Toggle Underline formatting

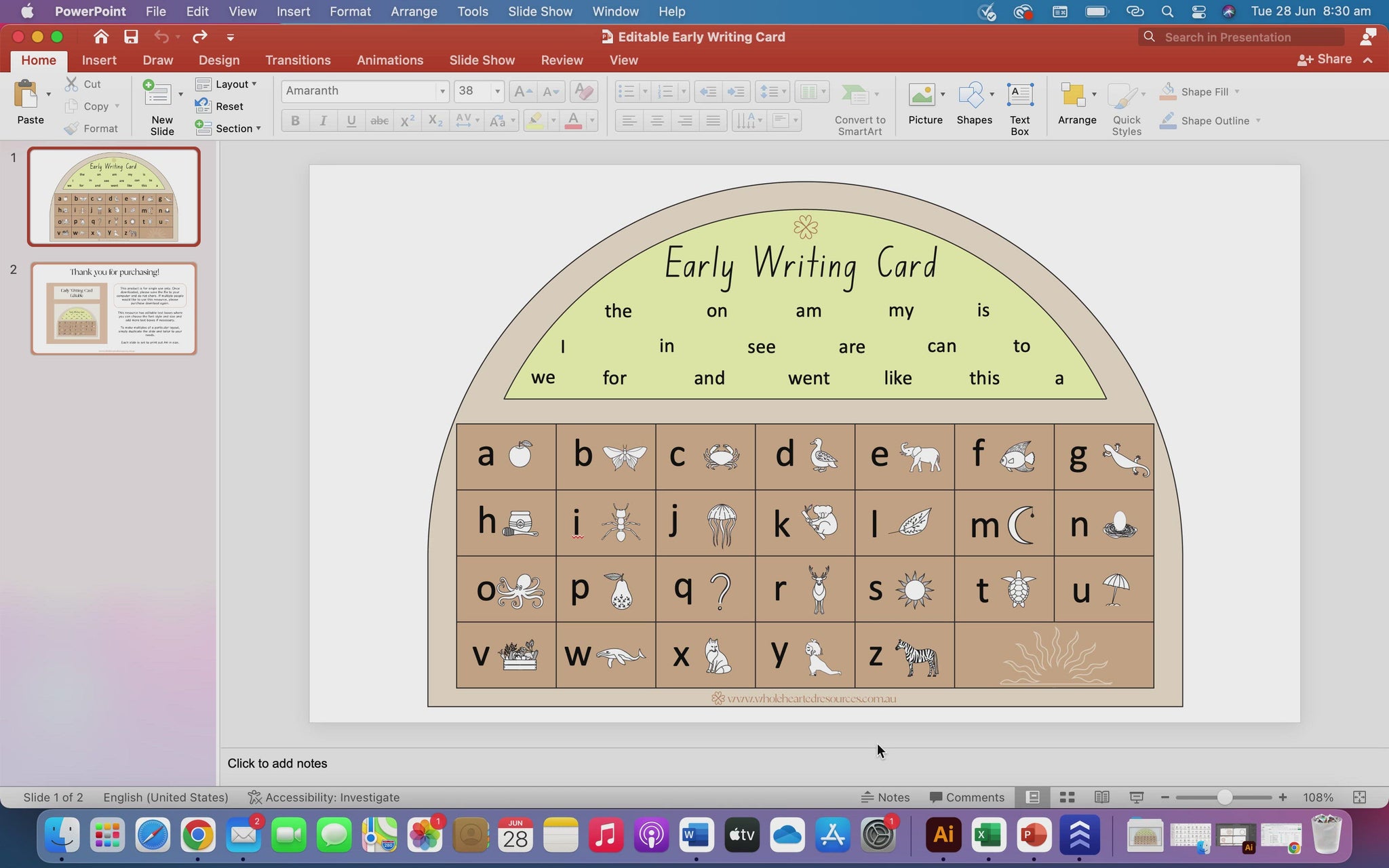point(351,121)
